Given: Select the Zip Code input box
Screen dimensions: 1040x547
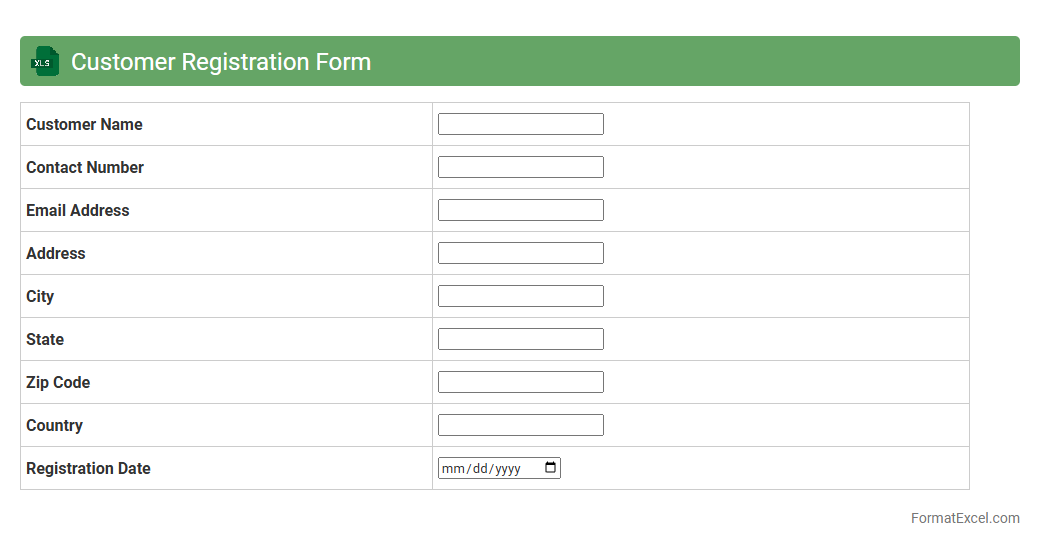Looking at the screenshot, I should (x=520, y=382).
